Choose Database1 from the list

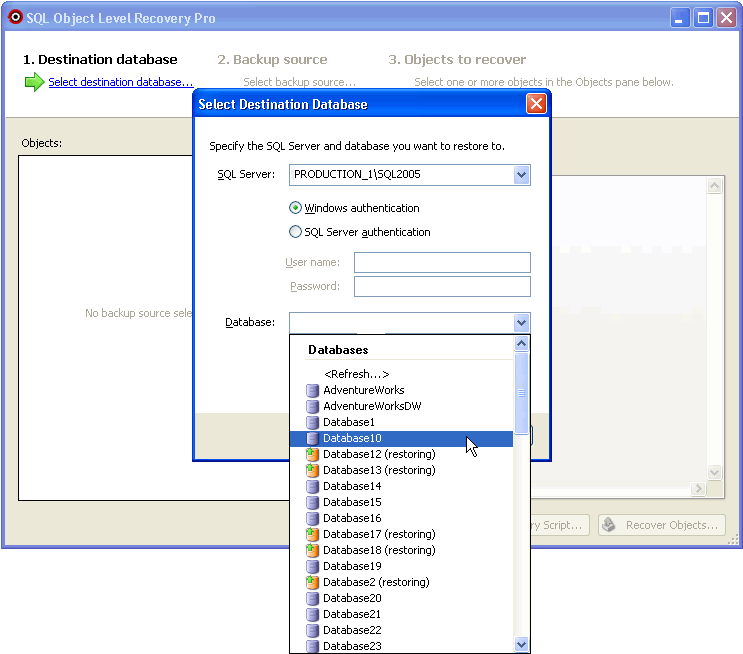[349, 422]
